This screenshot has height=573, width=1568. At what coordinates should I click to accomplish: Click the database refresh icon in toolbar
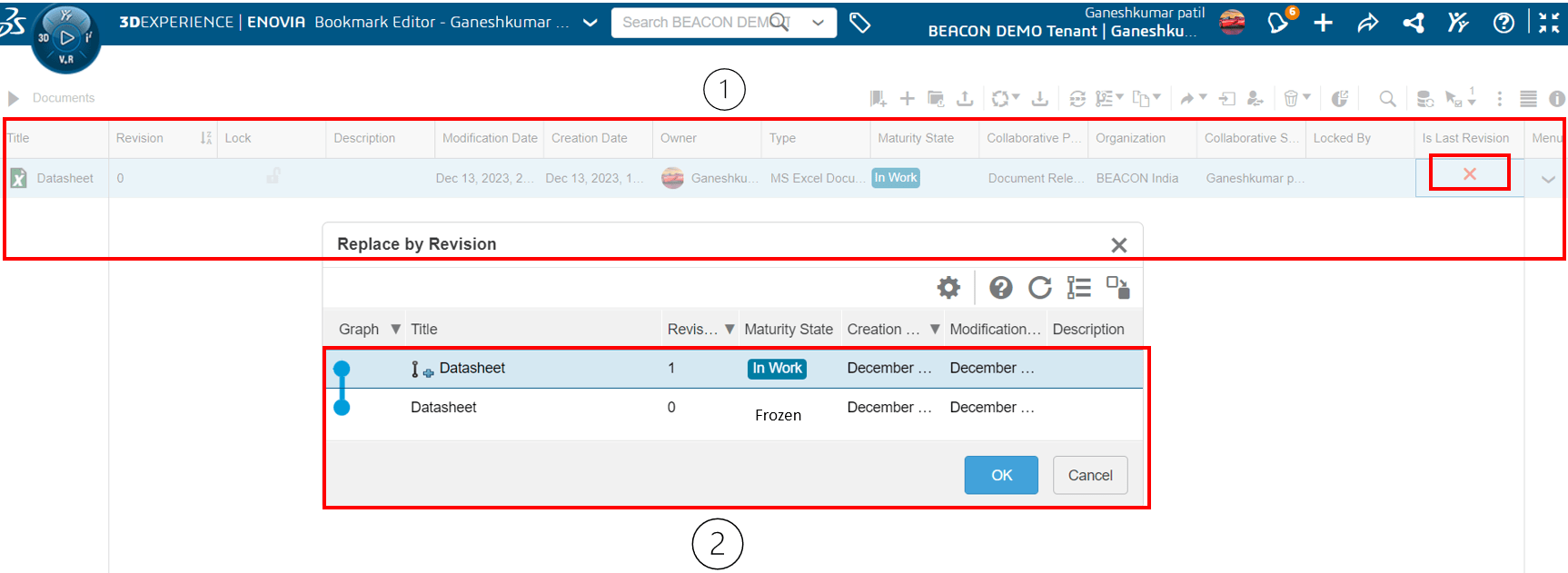coord(1425,98)
